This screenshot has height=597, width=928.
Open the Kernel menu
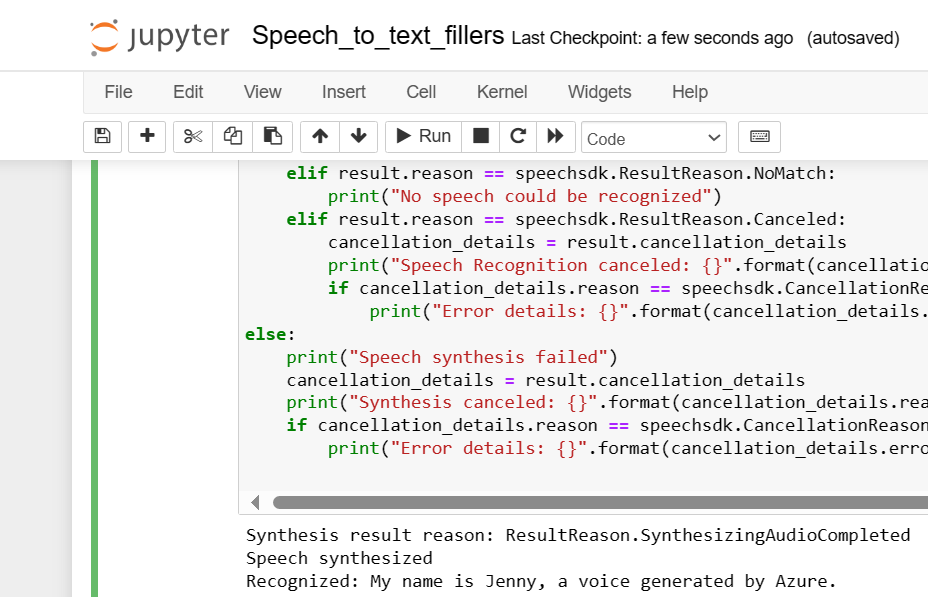coord(501,92)
